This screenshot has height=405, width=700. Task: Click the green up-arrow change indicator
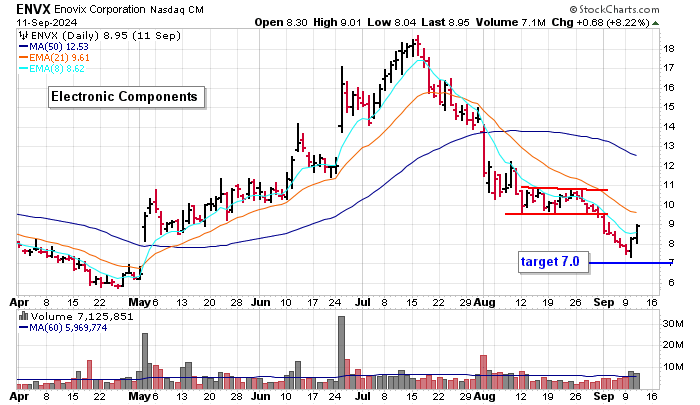point(655,23)
